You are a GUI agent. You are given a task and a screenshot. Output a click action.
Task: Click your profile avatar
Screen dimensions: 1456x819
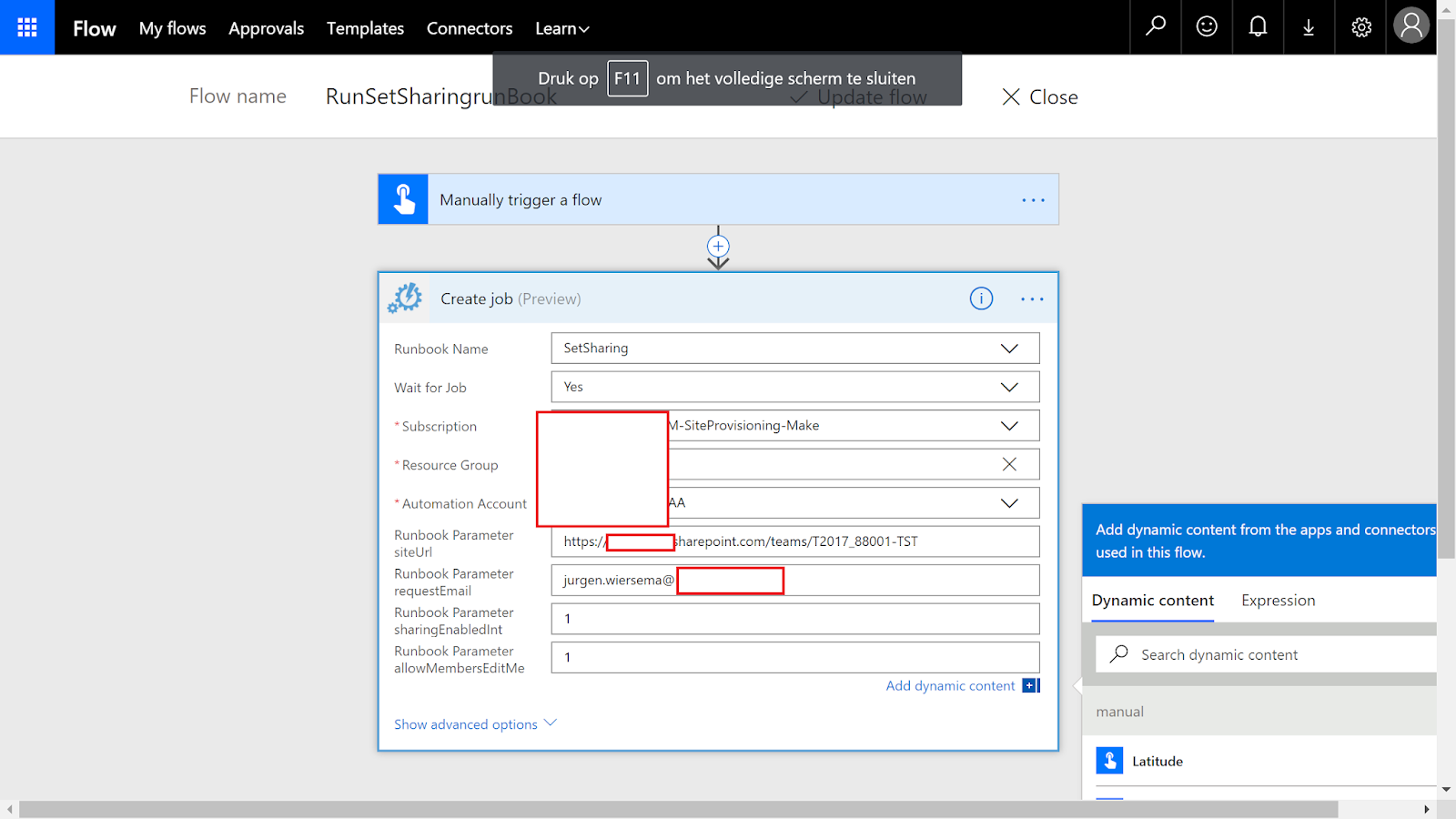coord(1410,25)
